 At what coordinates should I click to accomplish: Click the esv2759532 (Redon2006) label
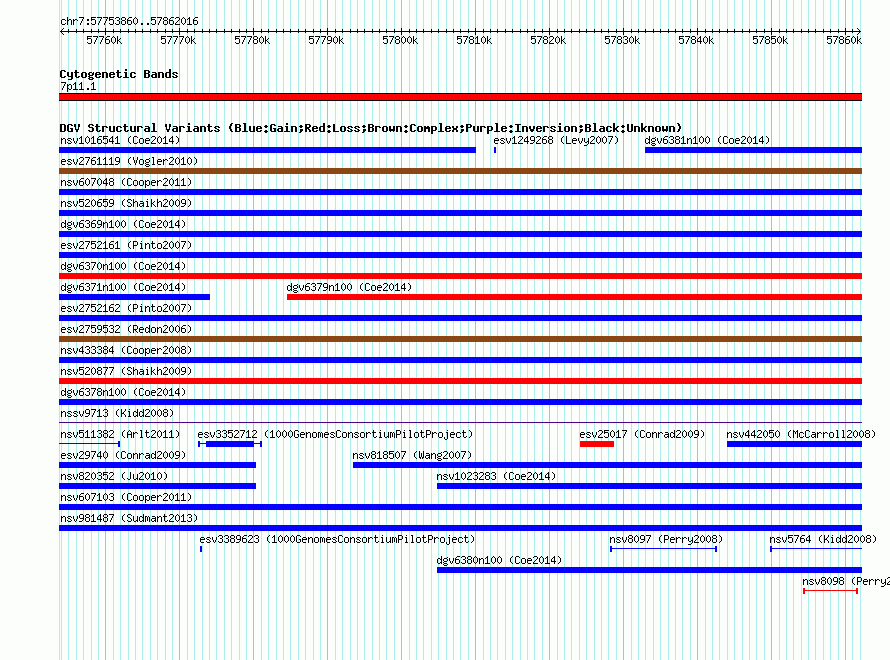pos(126,329)
